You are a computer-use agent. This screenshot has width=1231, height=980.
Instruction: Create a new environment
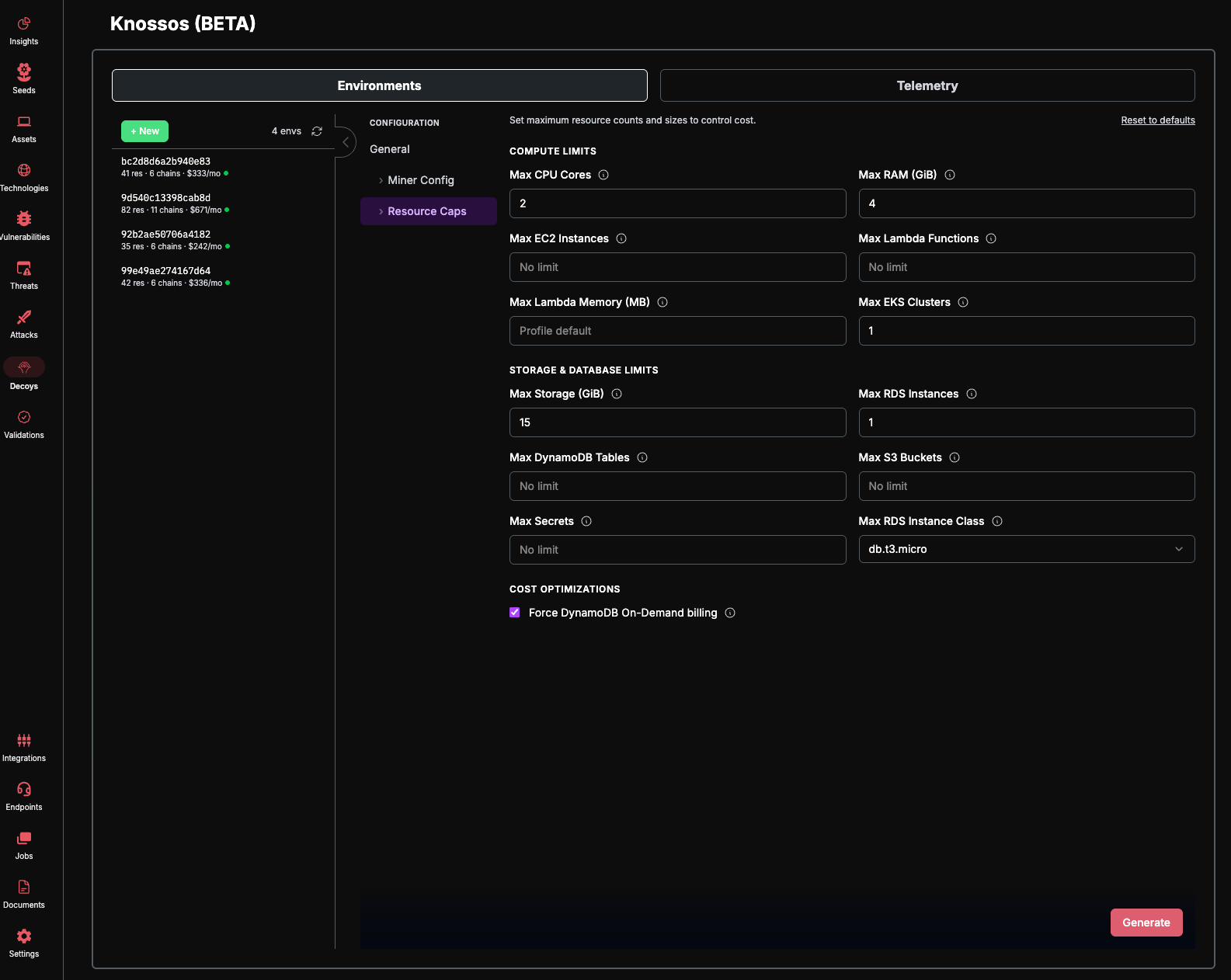coord(144,131)
